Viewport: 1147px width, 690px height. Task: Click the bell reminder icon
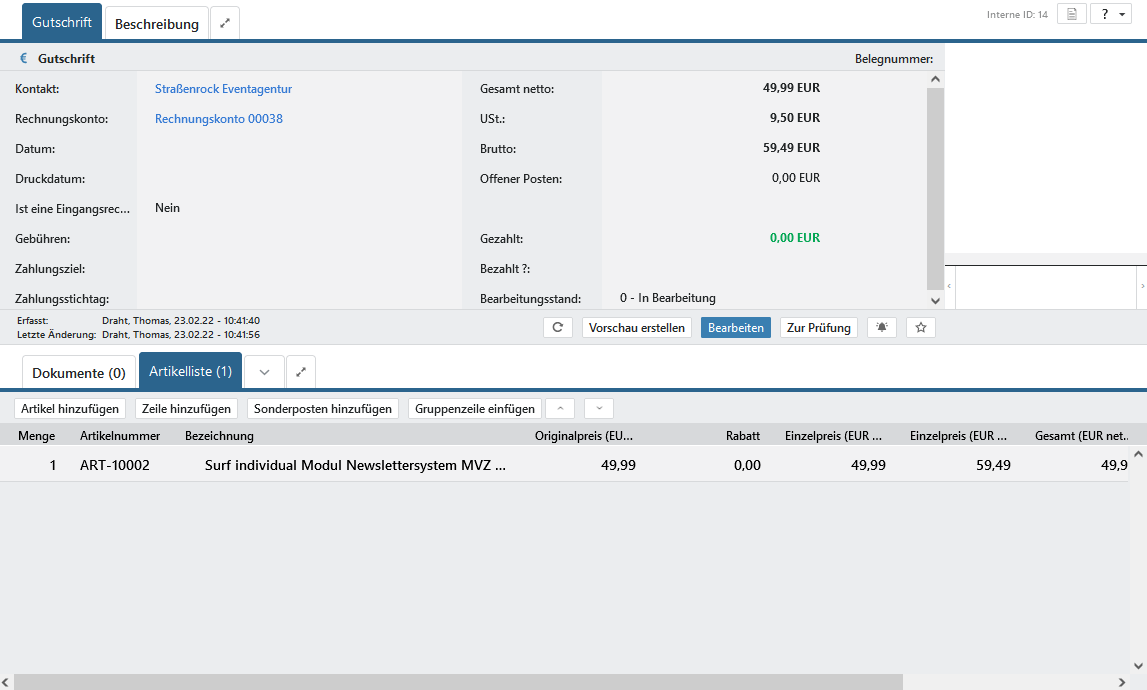[881, 328]
